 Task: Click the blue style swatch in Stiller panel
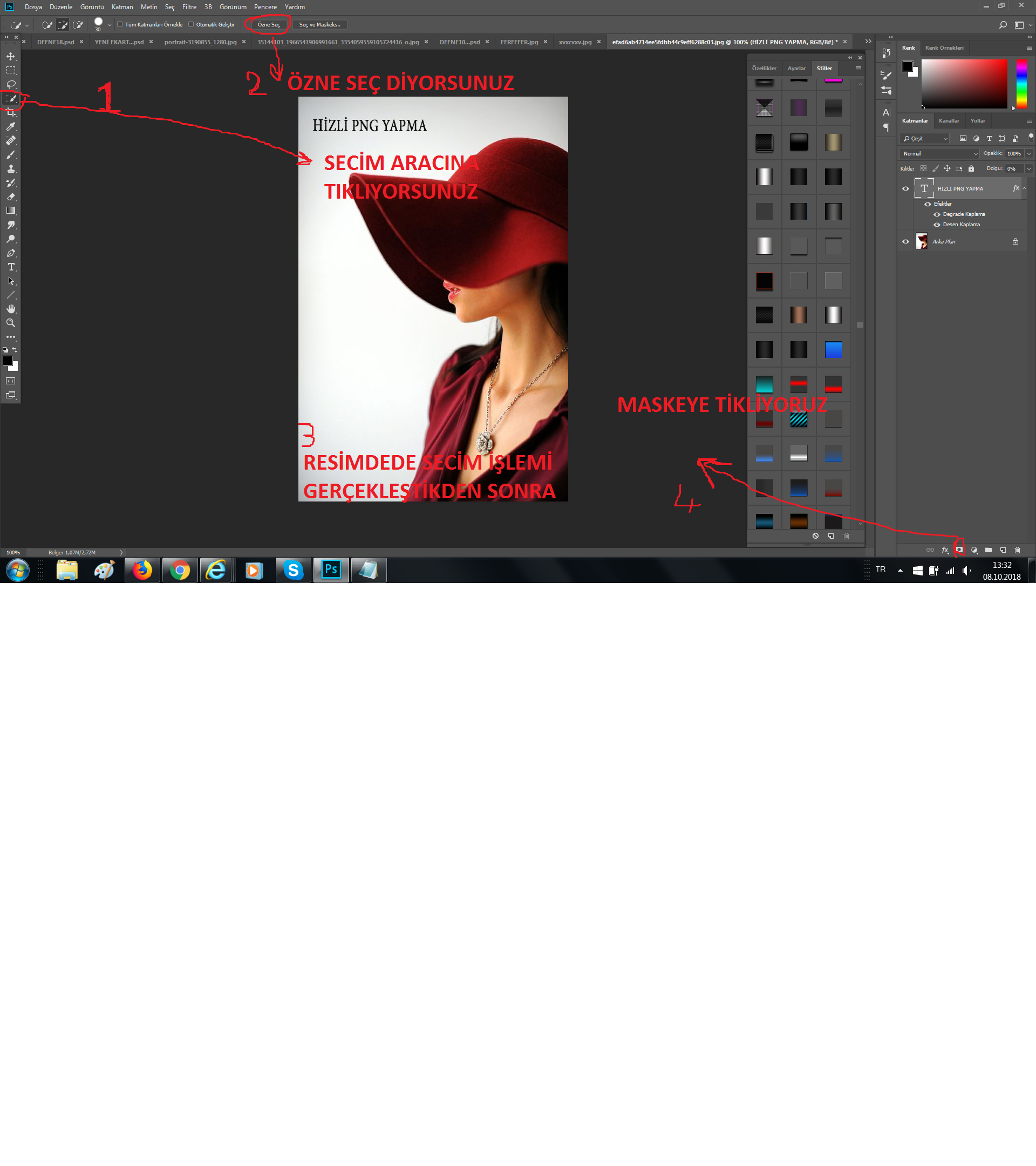[x=833, y=350]
